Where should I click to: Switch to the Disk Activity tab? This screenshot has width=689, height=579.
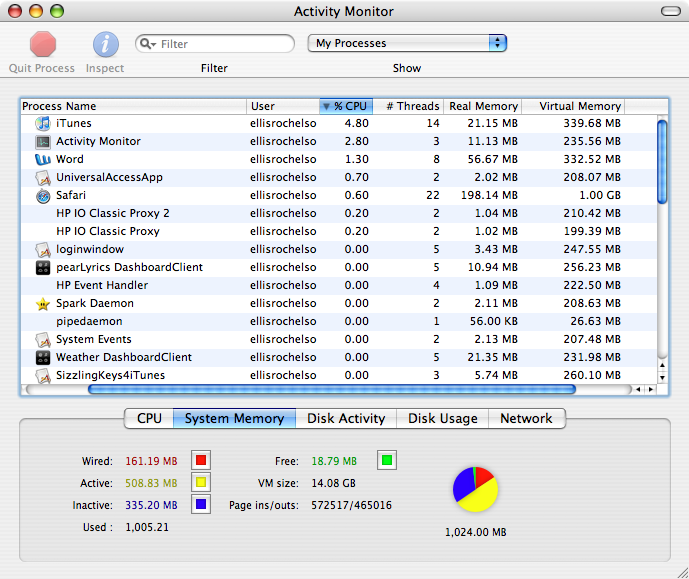pos(346,418)
